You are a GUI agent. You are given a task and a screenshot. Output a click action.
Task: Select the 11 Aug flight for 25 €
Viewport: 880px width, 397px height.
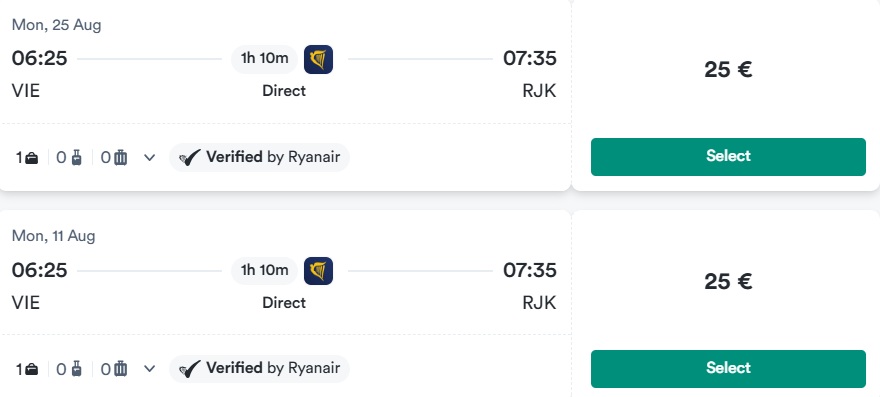coord(728,368)
